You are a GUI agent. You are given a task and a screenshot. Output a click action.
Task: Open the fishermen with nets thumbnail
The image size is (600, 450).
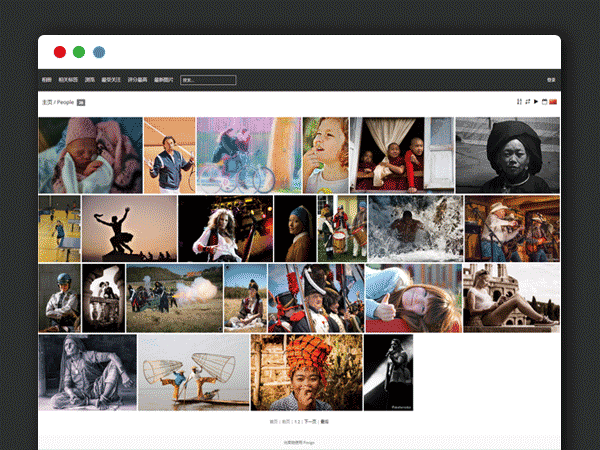pos(193,372)
